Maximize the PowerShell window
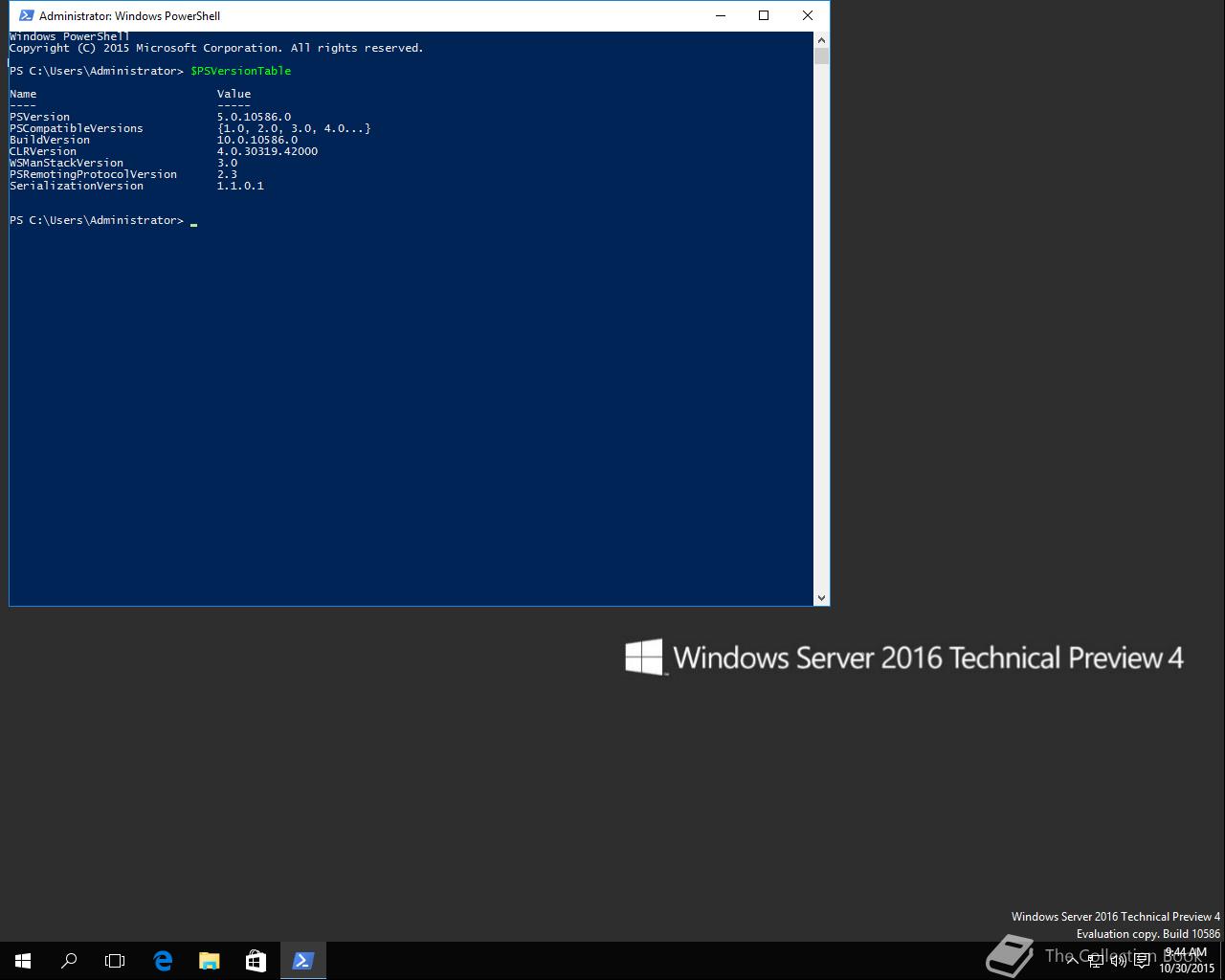 pos(764,15)
